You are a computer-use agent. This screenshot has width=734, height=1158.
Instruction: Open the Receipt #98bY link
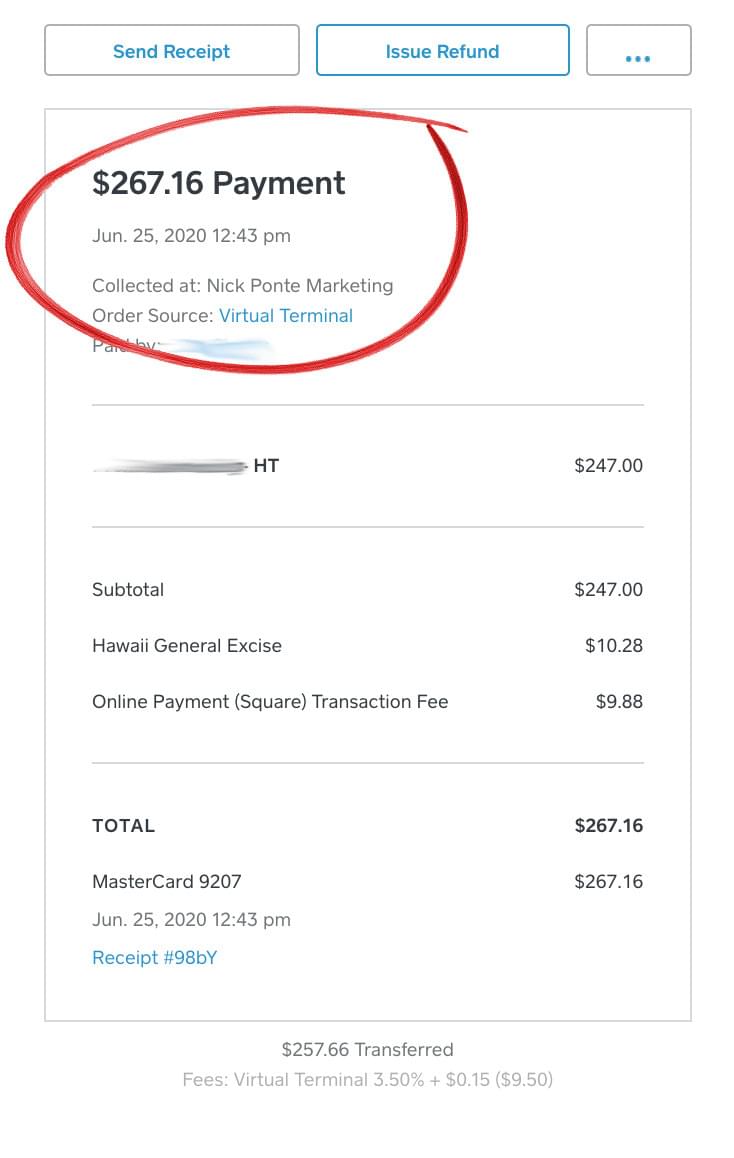154,958
